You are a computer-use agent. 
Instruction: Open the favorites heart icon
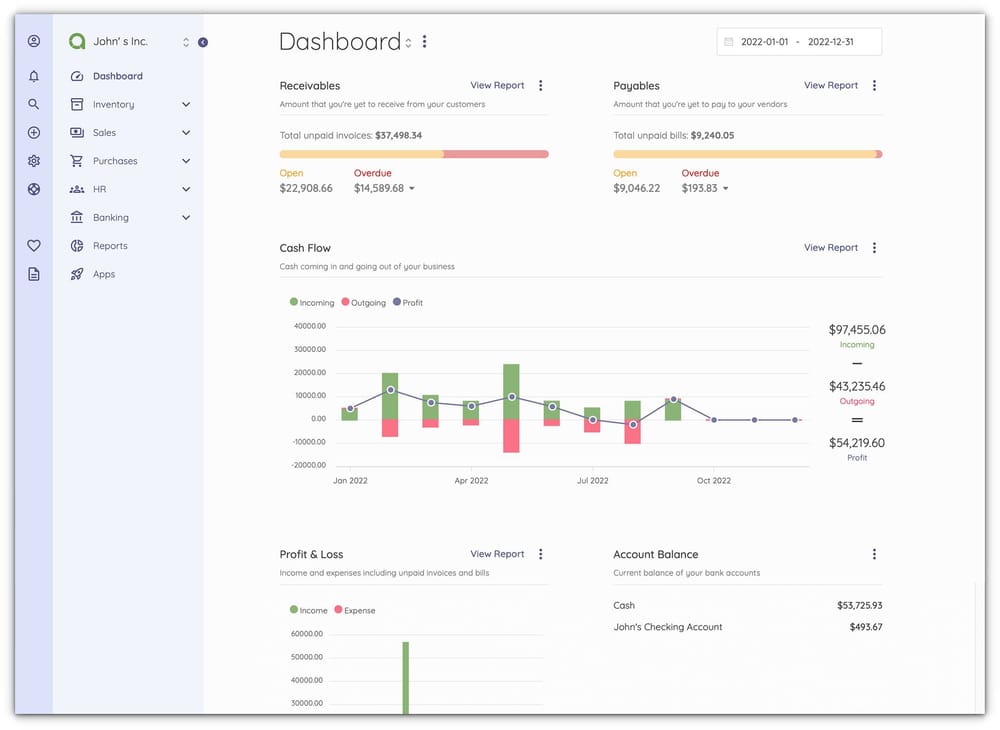[x=33, y=245]
